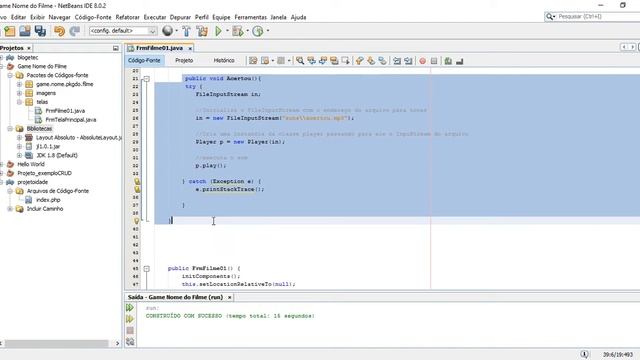640x360 pixels.
Task: Click the globe browser icon in the main toolbar
Action: (167, 31)
